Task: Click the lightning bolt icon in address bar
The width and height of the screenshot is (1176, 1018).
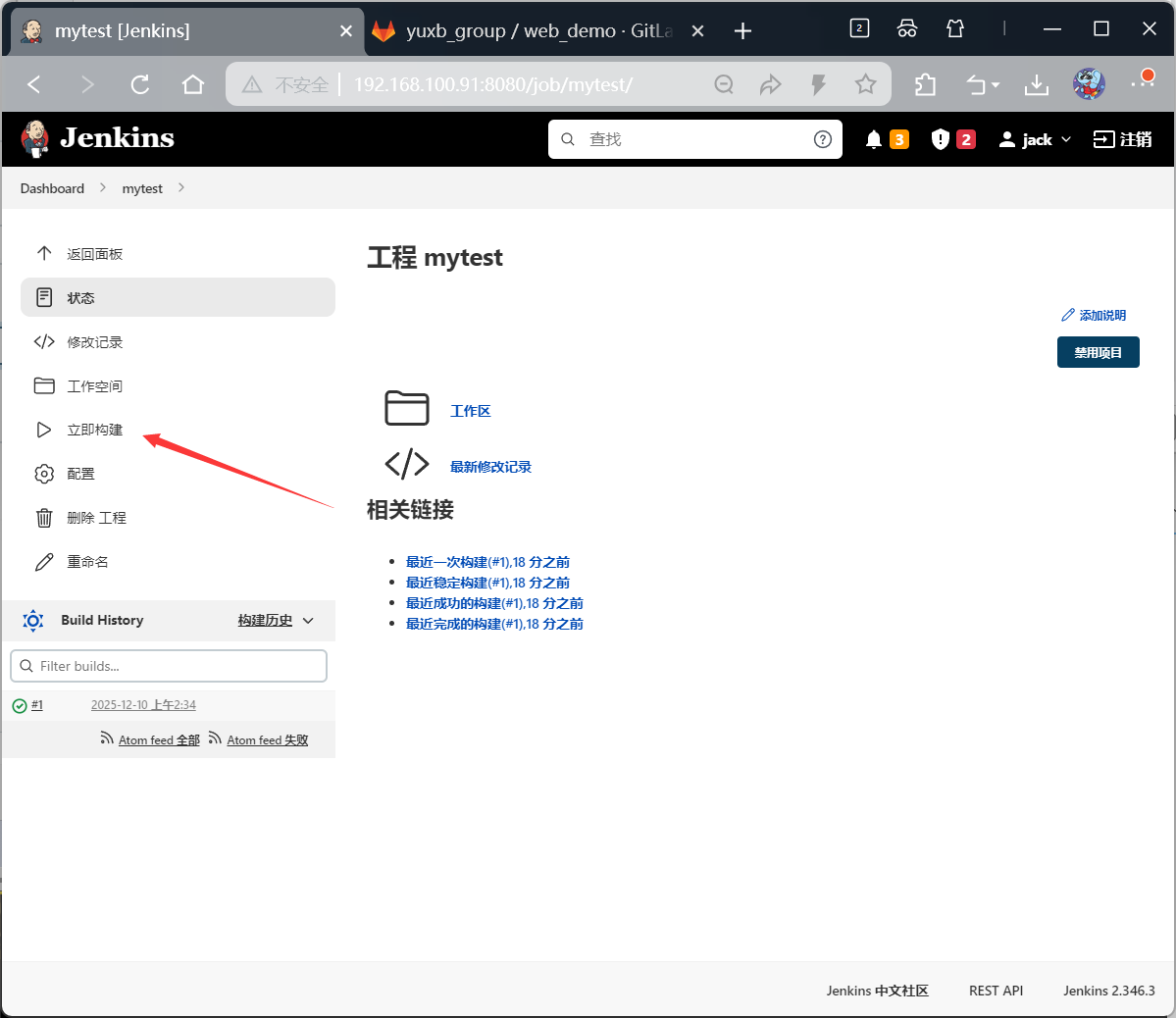Action: coord(818,84)
